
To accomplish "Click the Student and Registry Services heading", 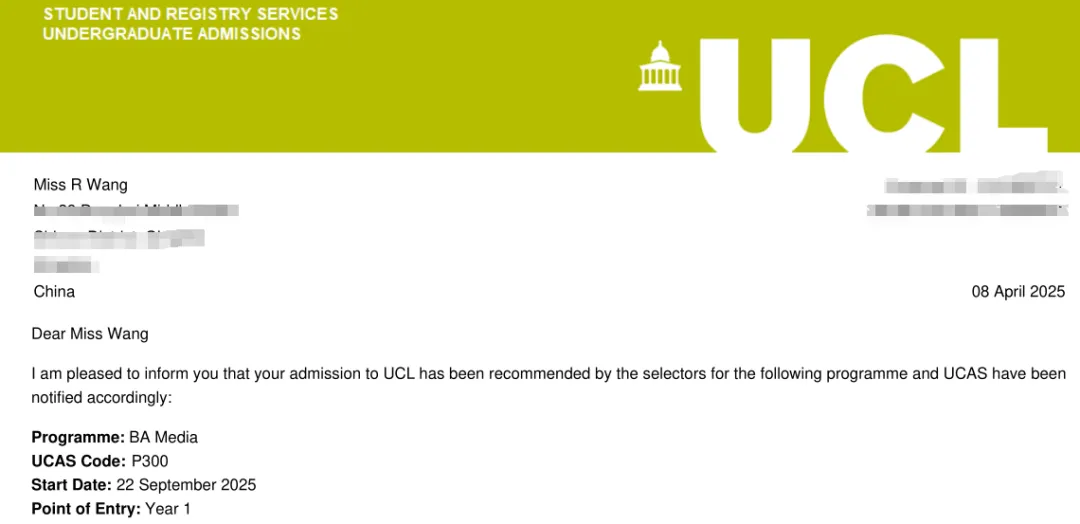I will [191, 14].
